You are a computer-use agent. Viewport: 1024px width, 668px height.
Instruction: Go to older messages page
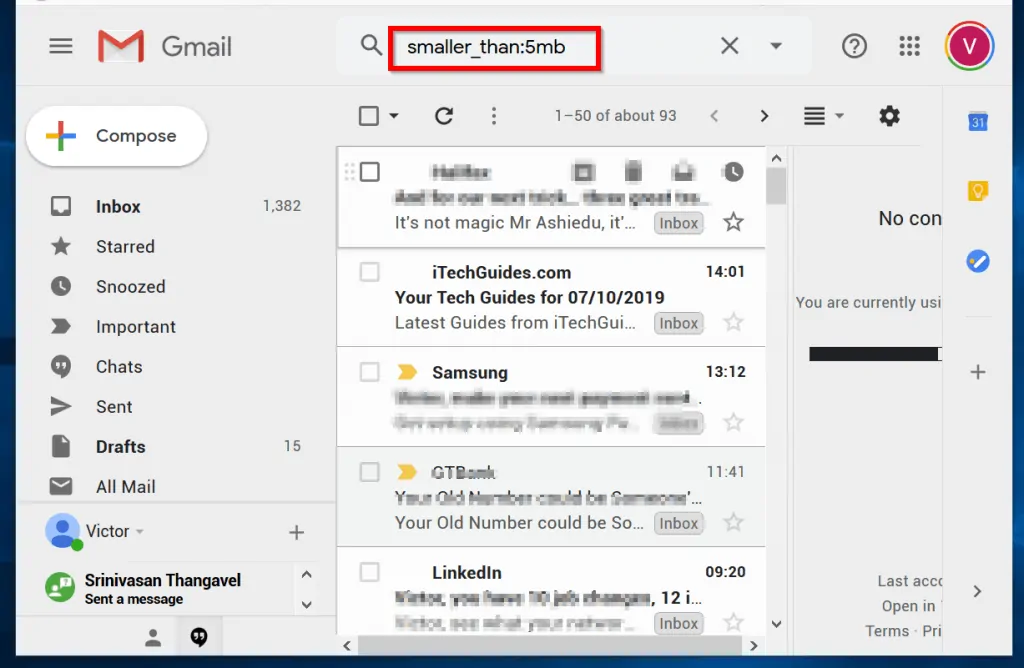[x=764, y=116]
